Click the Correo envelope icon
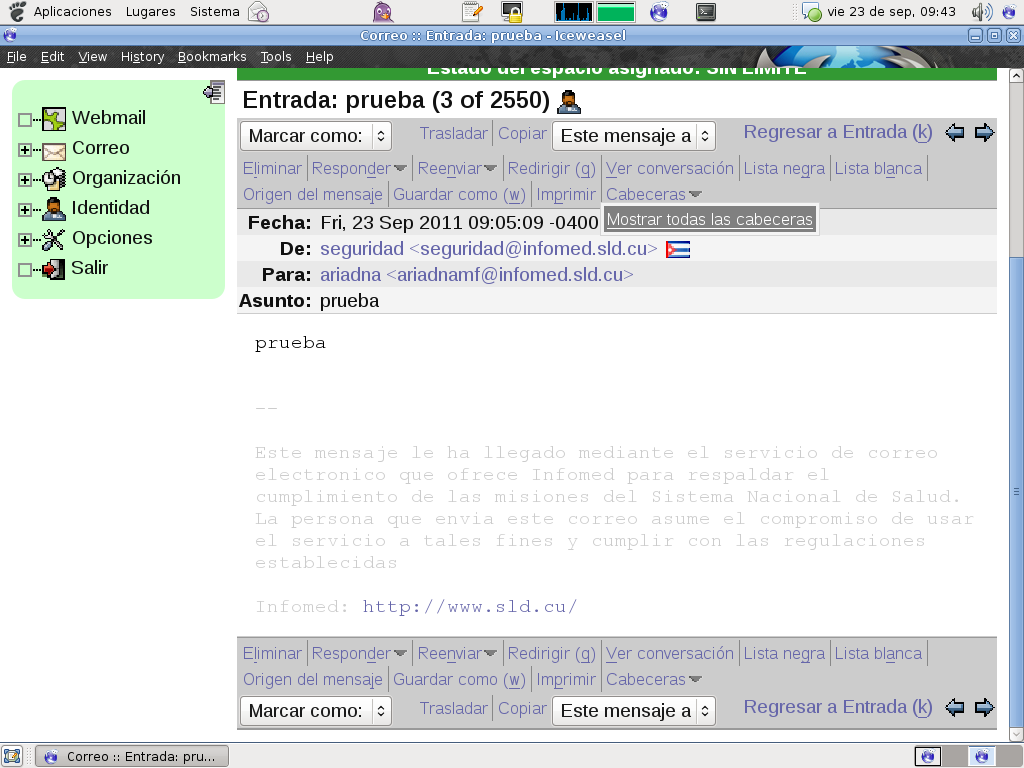This screenshot has height=768, width=1024. coord(54,151)
